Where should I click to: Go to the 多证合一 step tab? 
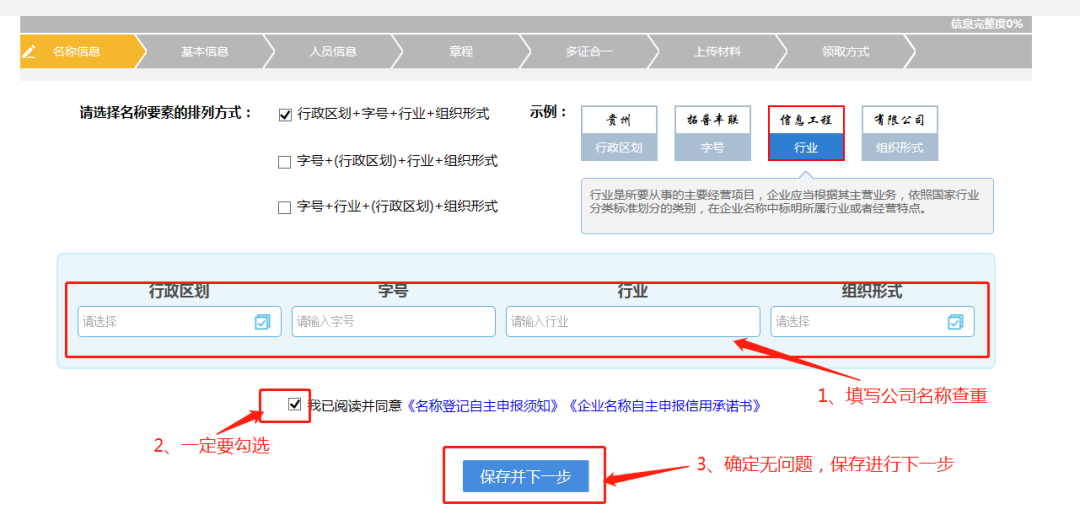589,52
